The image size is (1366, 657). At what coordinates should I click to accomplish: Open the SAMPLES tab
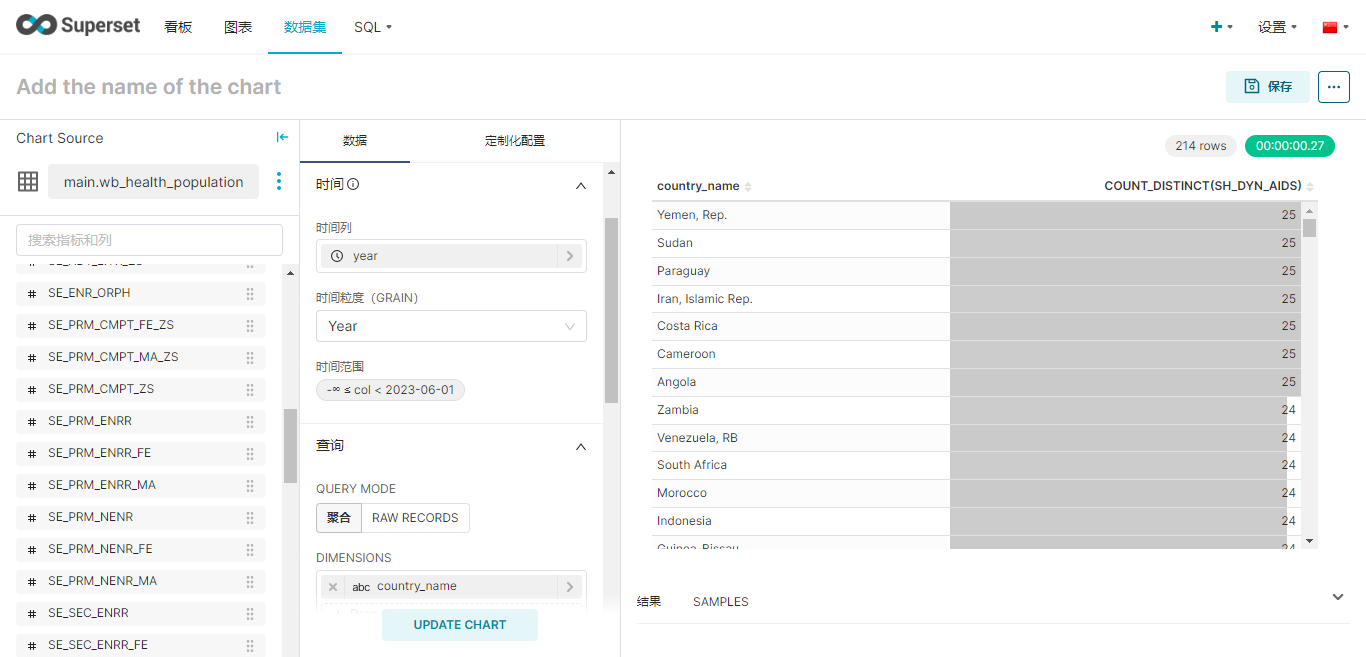point(720,602)
